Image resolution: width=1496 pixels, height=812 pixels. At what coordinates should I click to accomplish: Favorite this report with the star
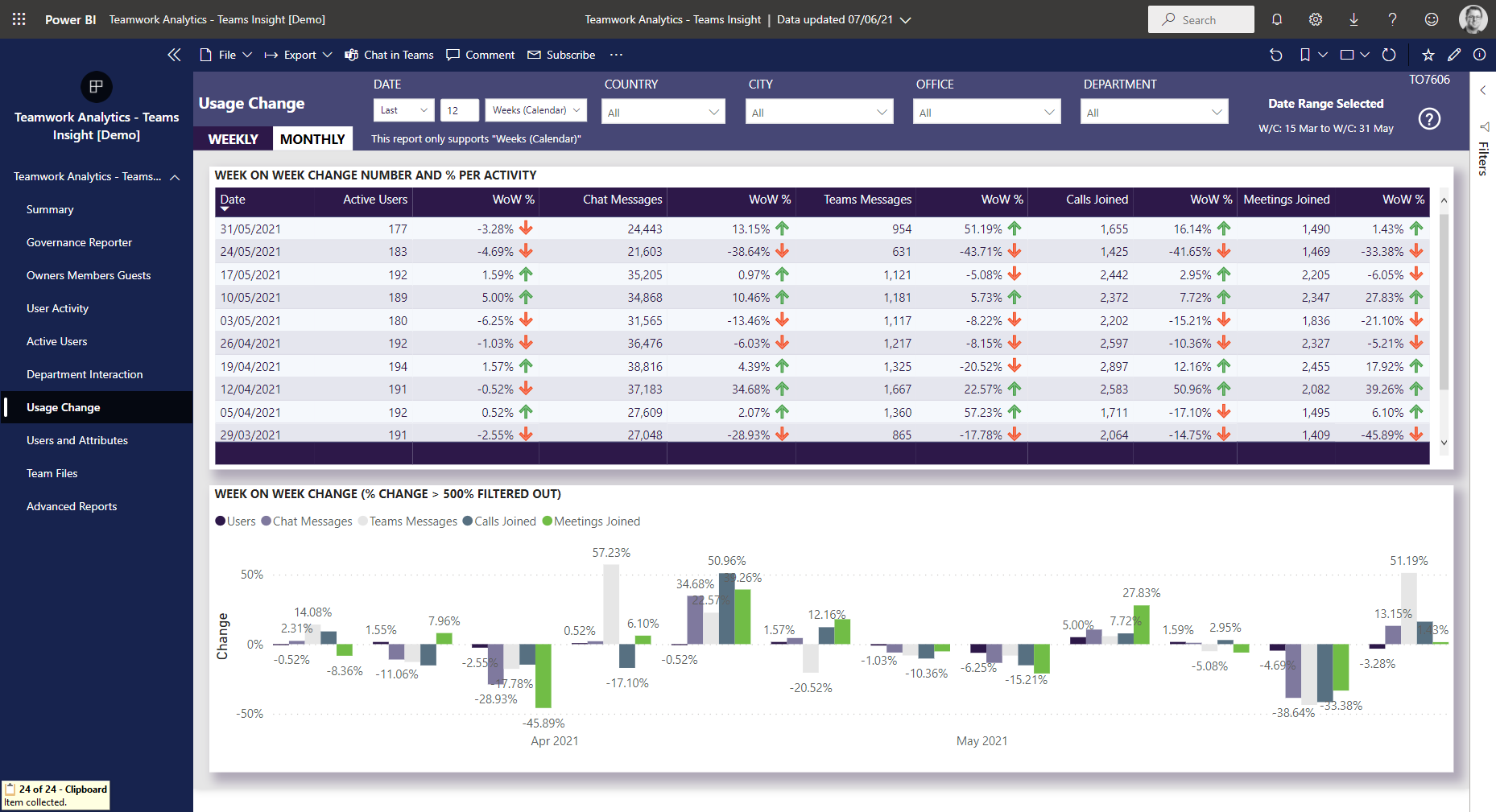pyautogui.click(x=1428, y=55)
